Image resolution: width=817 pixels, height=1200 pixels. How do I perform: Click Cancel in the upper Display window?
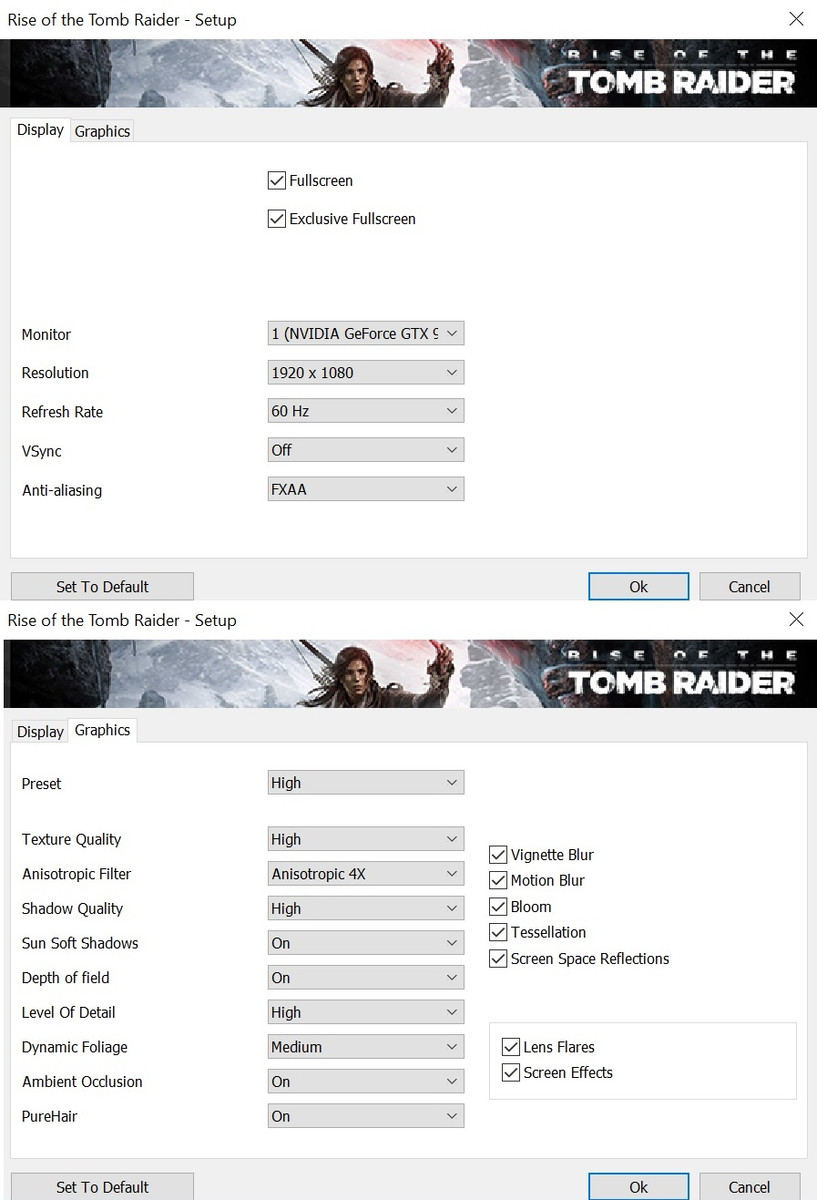pos(749,586)
